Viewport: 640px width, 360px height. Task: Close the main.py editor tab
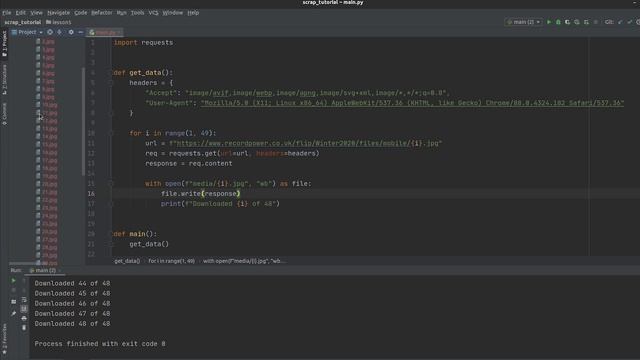point(119,32)
